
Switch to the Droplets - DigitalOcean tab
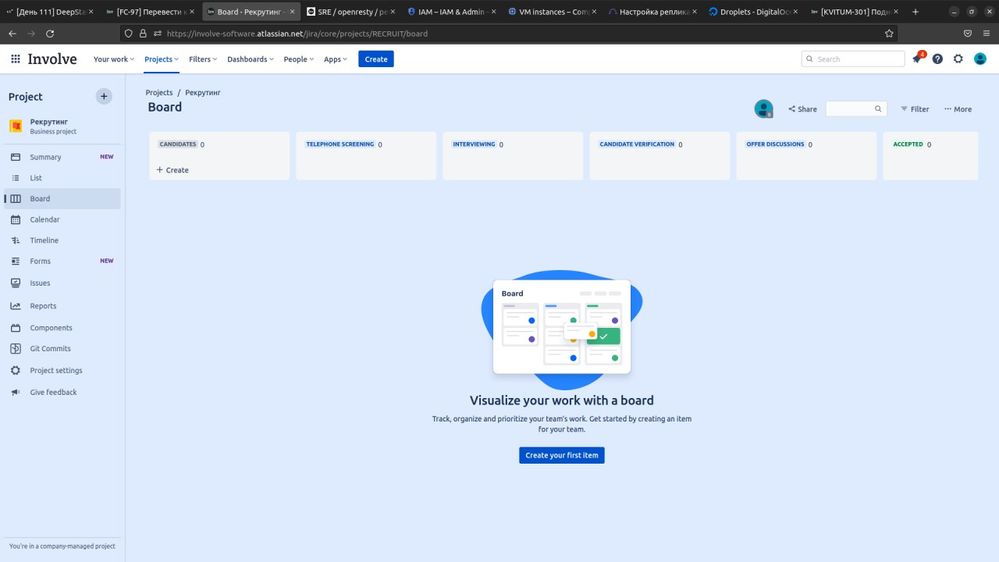click(x=753, y=11)
